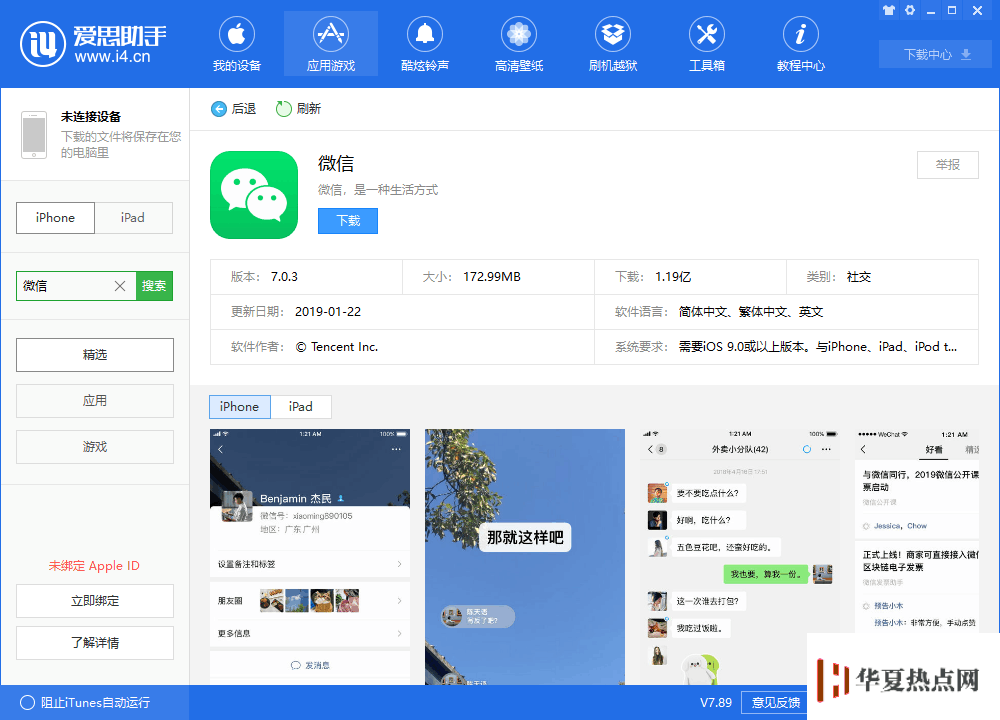The height and width of the screenshot is (720, 1000).
Task: Open 刷机越狱 flash and jailbreak section
Action: tap(613, 44)
